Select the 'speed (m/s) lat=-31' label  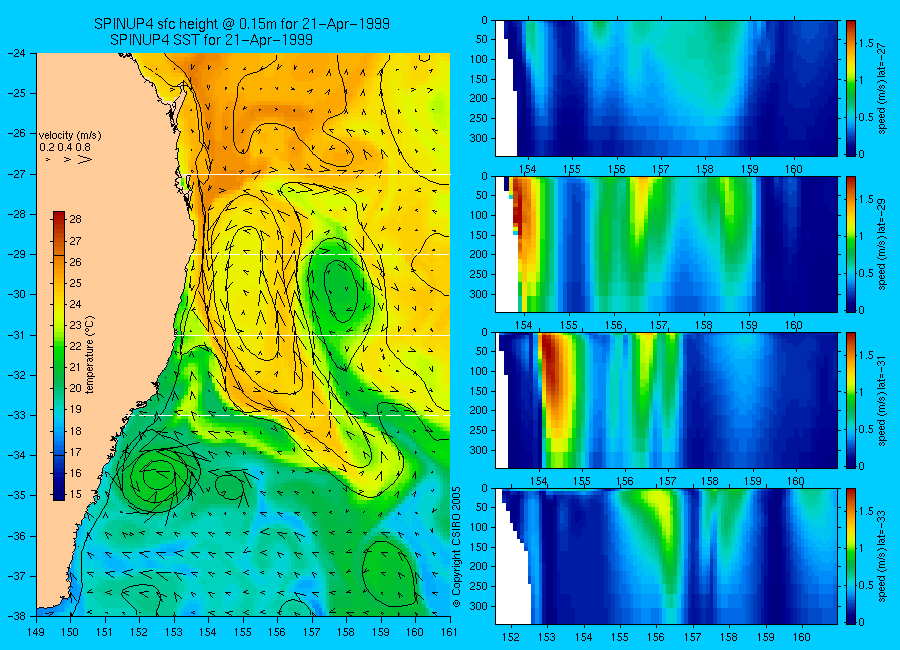click(883, 401)
